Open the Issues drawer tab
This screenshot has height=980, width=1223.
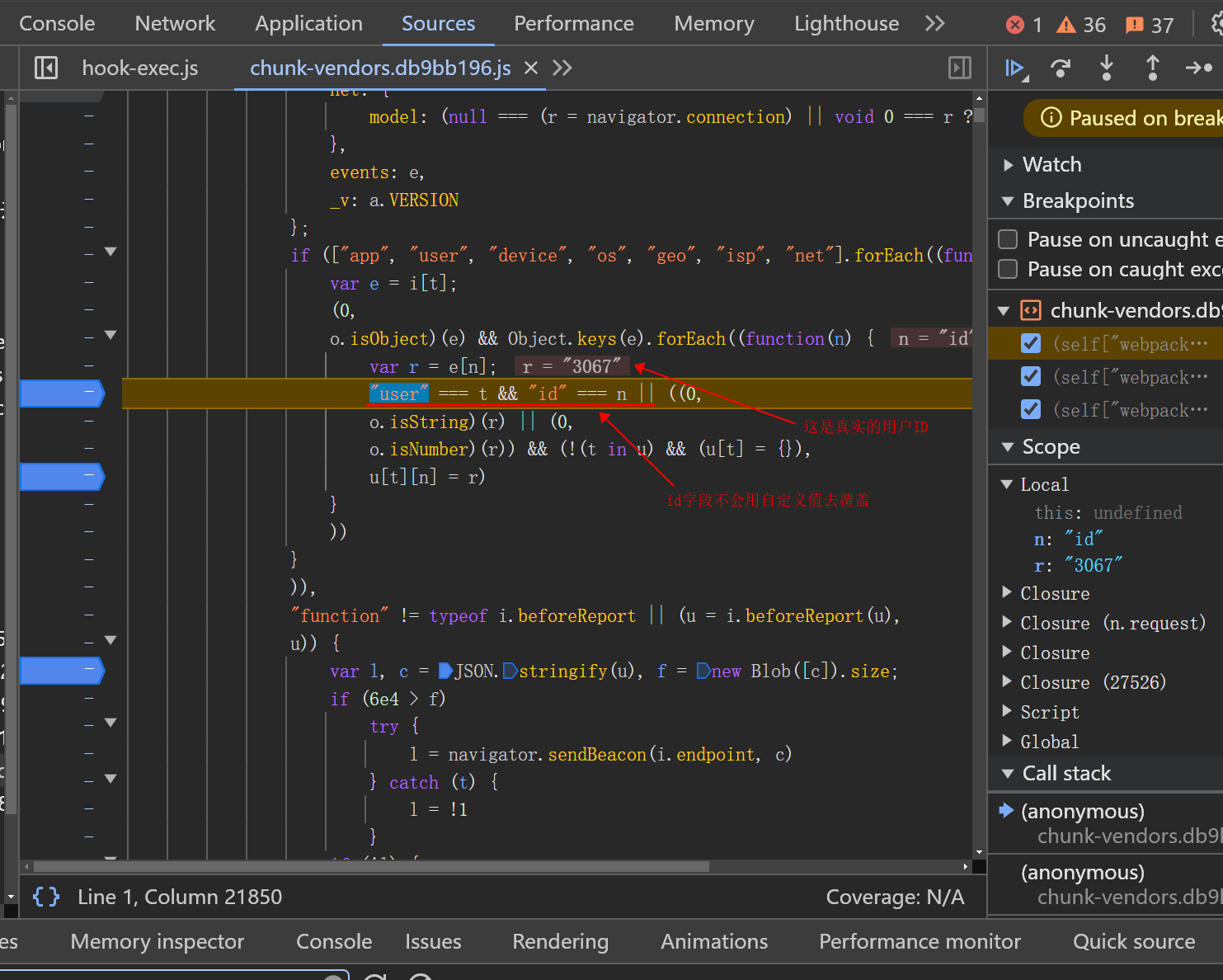coord(433,941)
